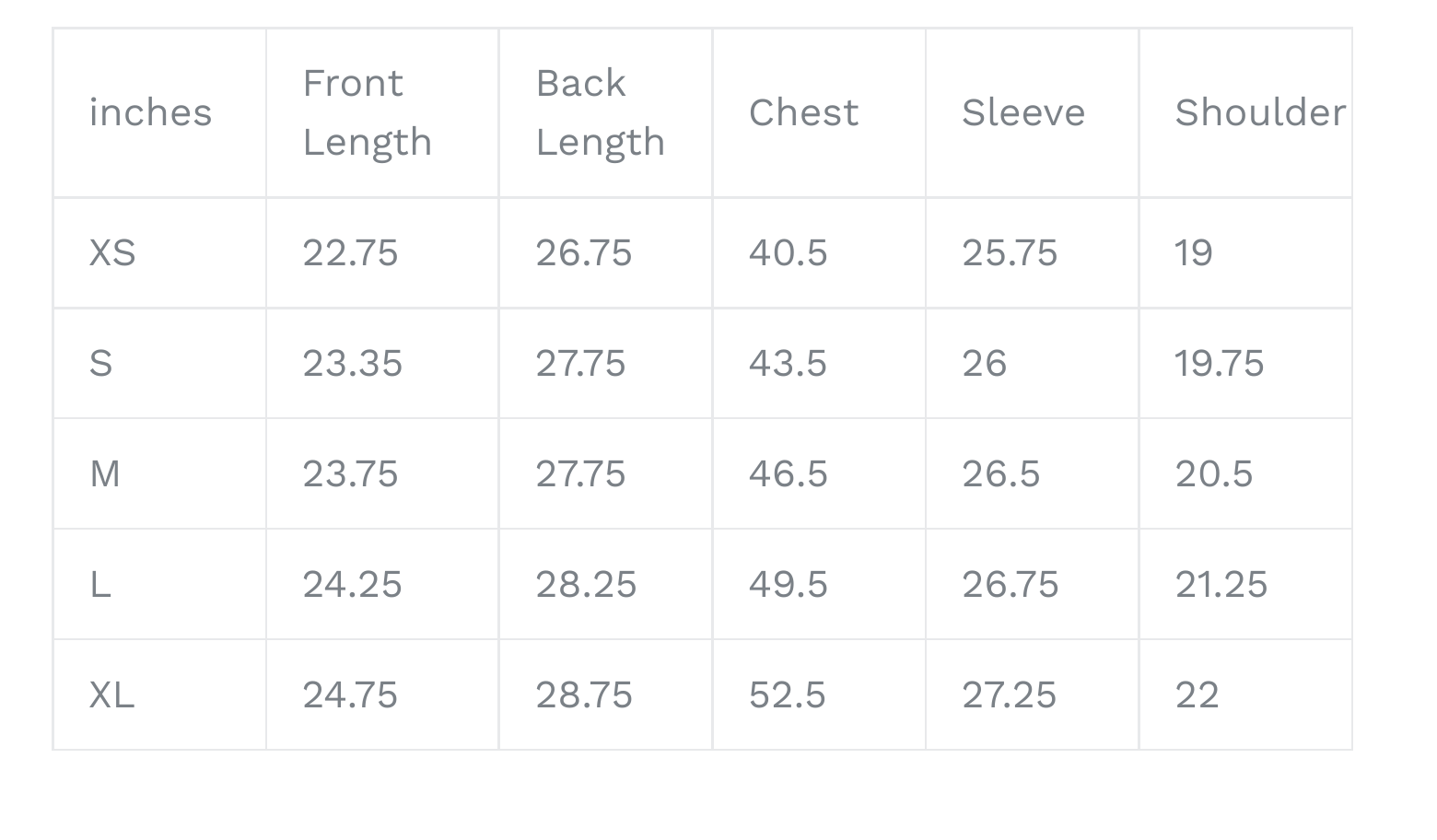Click the M chest value 46.5
This screenshot has width=1437, height=840.
(x=788, y=473)
